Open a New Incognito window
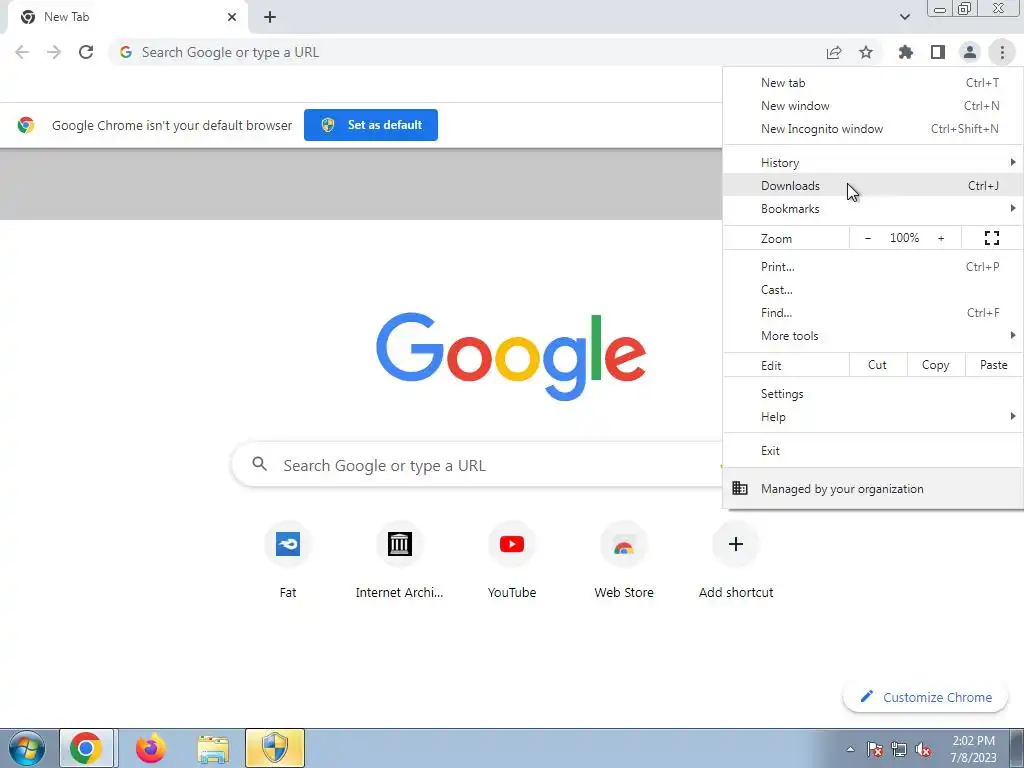The height and width of the screenshot is (768, 1024). (873, 129)
